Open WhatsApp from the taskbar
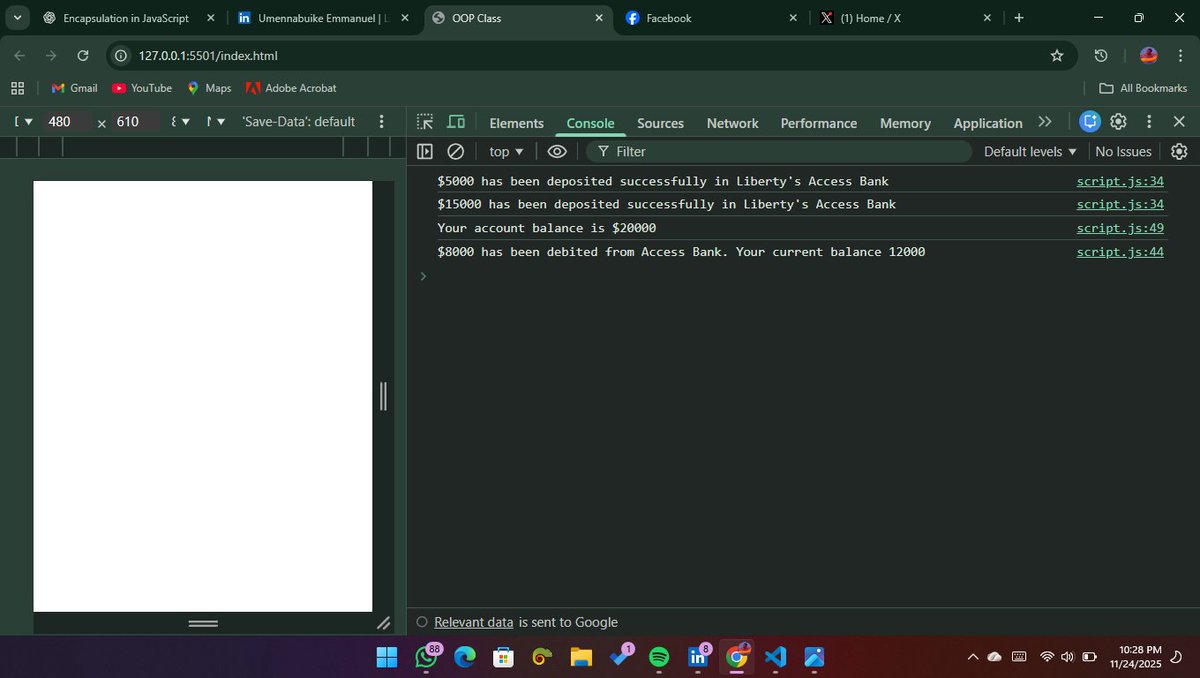 click(425, 657)
